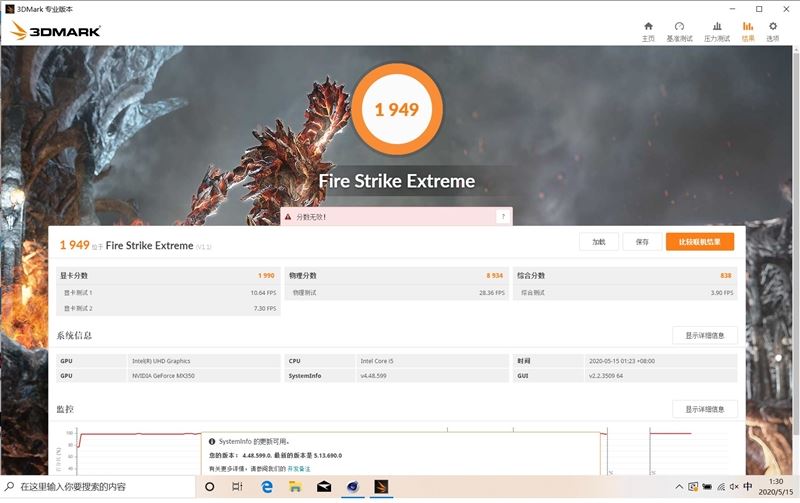Open the 基准测试 benchmarks tab
Viewport: 800px width, 503px height.
(x=679, y=32)
